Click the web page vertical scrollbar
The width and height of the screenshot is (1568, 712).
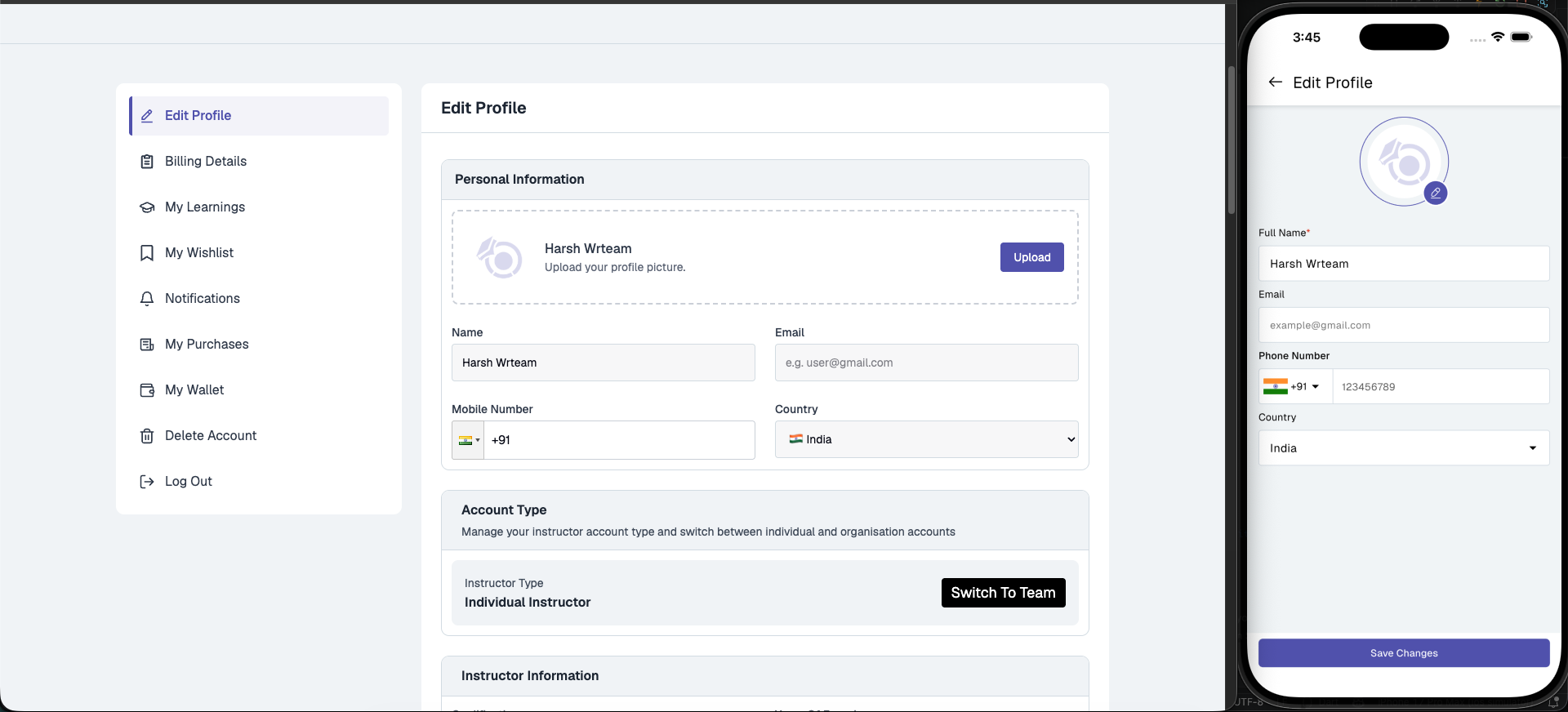[1231, 140]
